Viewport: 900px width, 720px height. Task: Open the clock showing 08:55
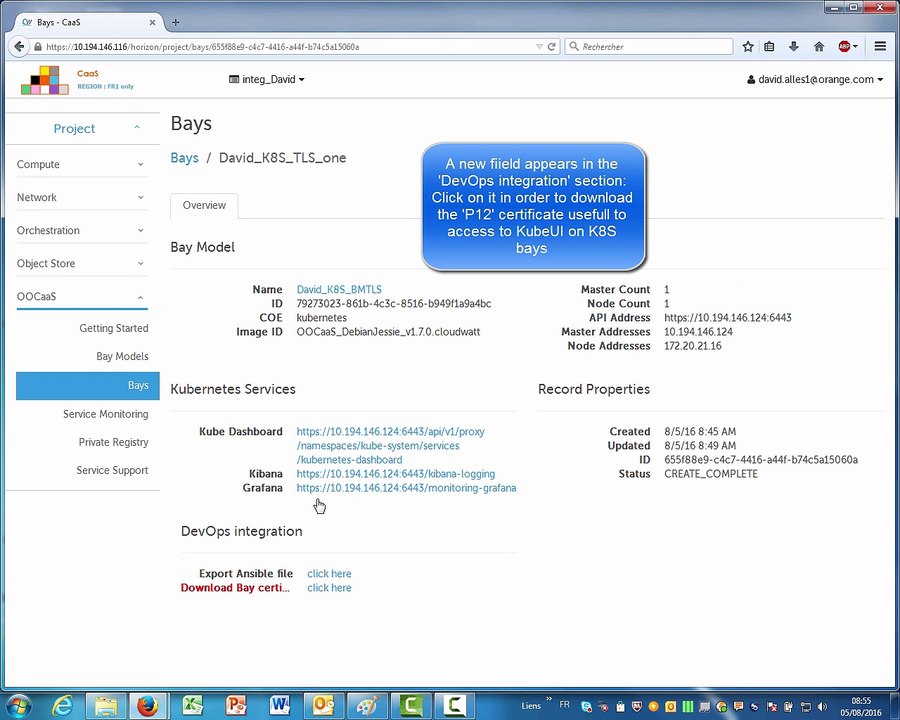(x=861, y=707)
